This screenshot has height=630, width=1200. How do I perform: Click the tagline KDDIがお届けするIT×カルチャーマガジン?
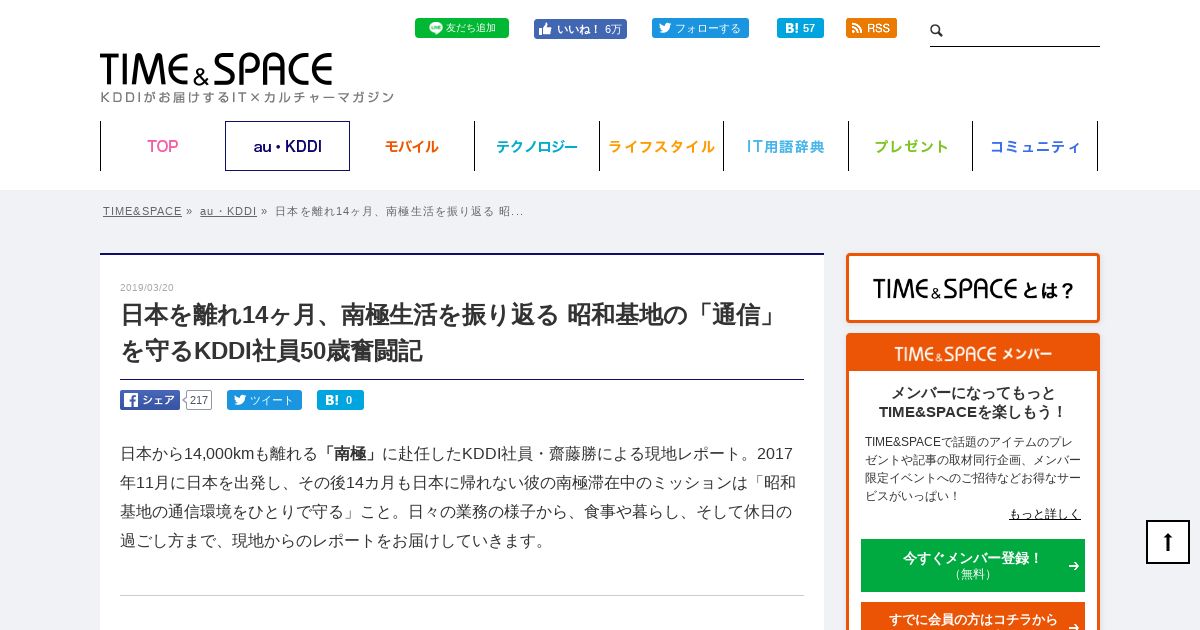click(x=247, y=97)
